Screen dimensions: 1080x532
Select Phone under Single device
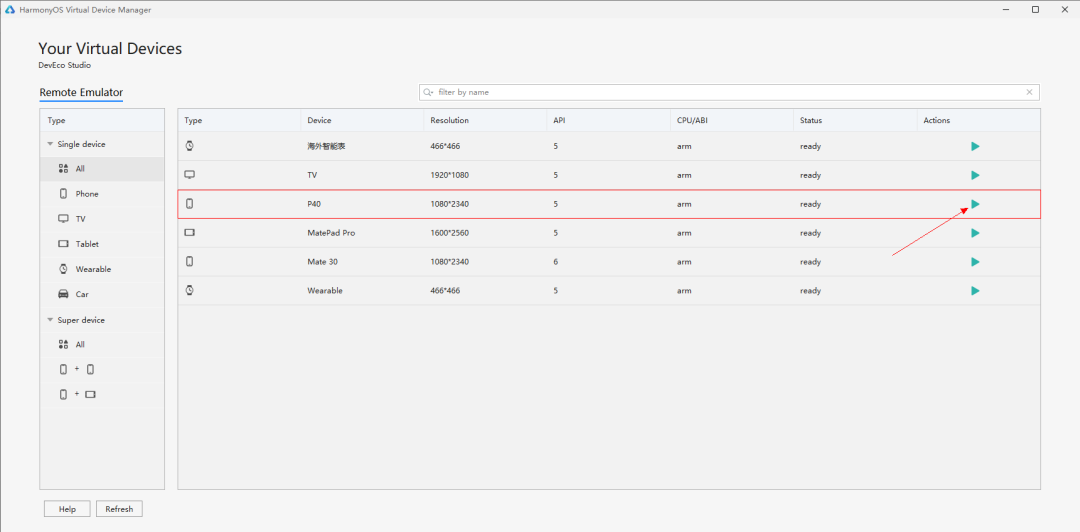click(86, 194)
